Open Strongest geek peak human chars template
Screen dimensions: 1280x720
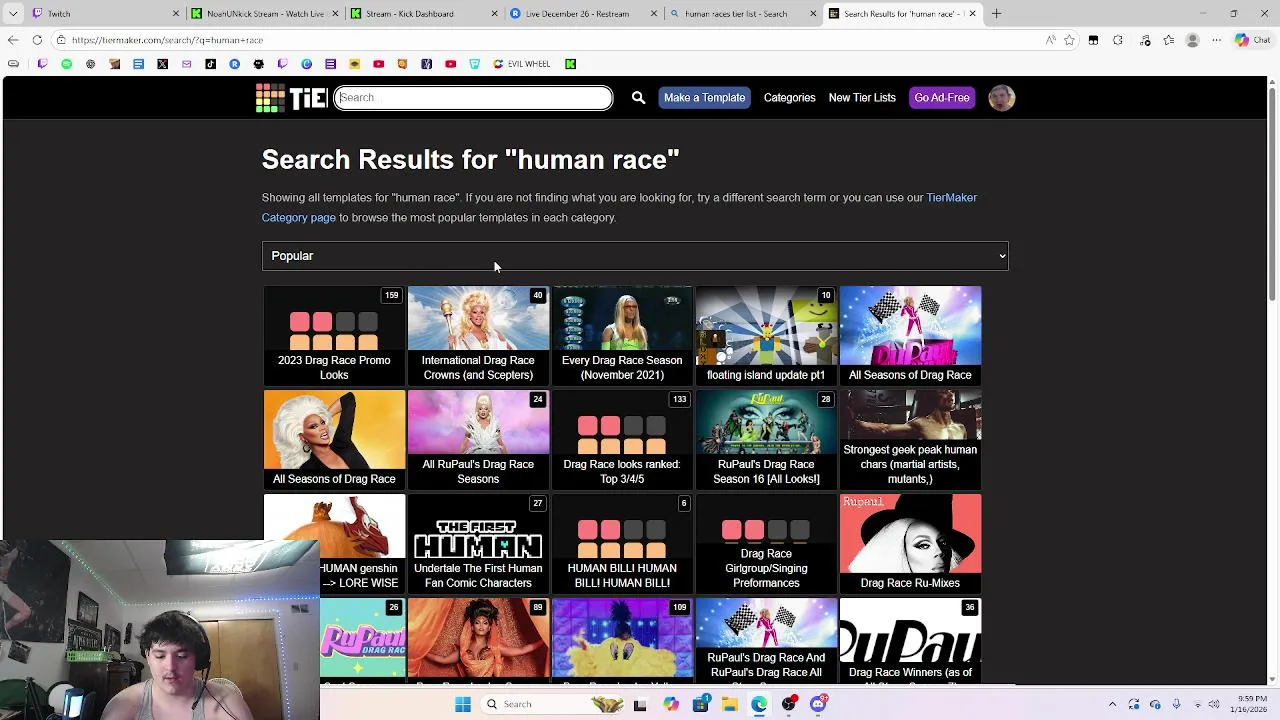910,439
